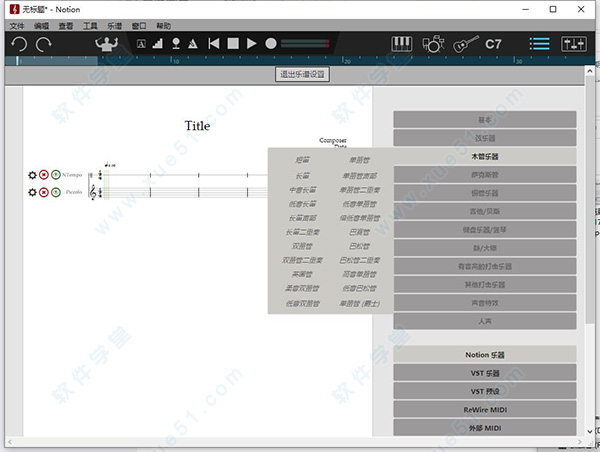The height and width of the screenshot is (452, 600).
Task: Click the staircase steps toolbar icon
Action: click(x=158, y=43)
